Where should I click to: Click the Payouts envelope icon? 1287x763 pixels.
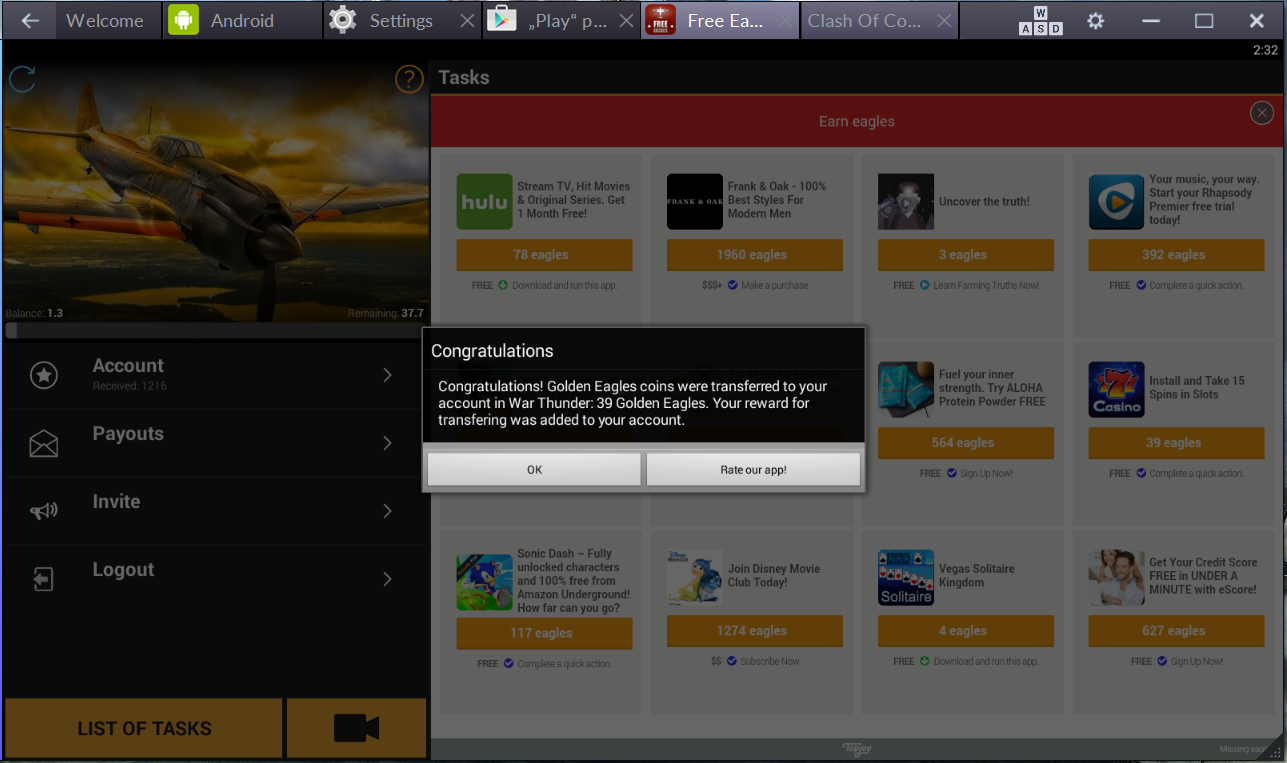[x=44, y=443]
